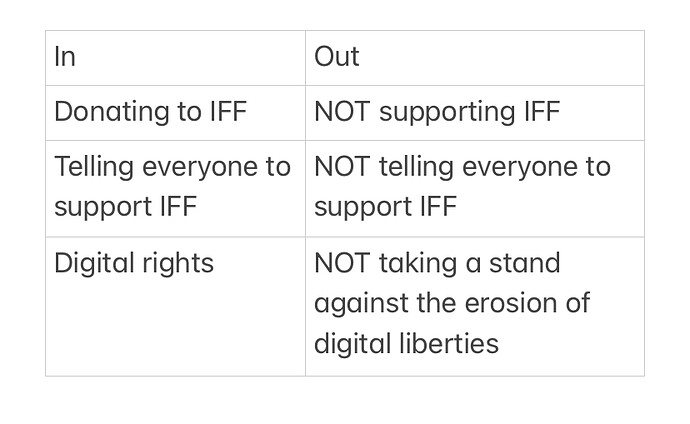Screen dimensions: 690x424
Task: Select the "Digital rights" cell
Action: point(175,305)
